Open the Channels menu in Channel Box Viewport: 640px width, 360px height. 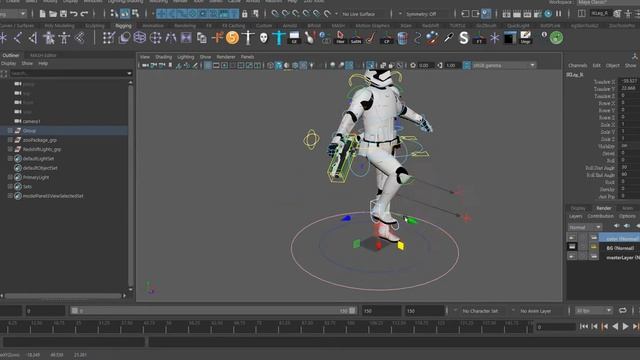578,65
